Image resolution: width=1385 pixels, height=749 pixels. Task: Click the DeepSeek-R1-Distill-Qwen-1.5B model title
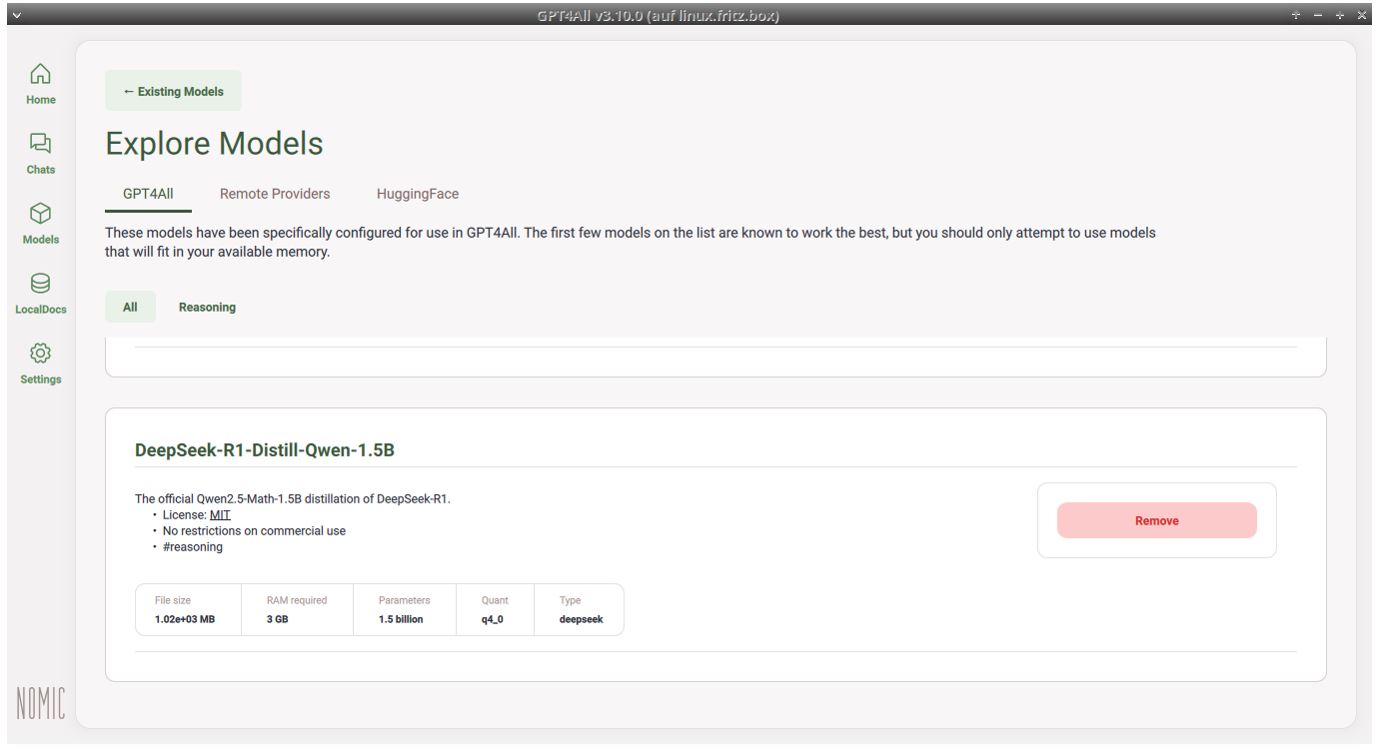[x=265, y=450]
